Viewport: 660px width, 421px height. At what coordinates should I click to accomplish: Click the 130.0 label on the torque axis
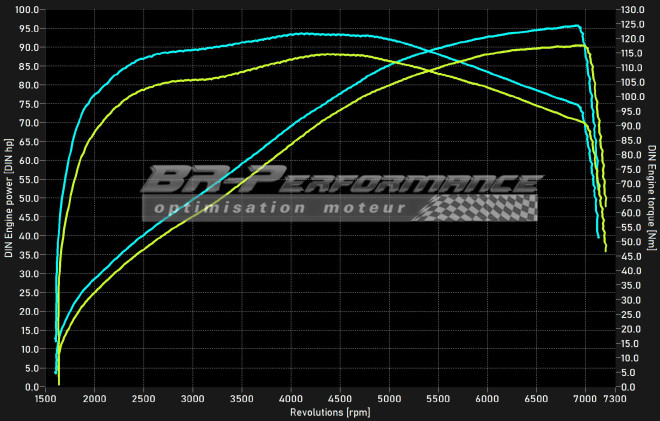pyautogui.click(x=632, y=10)
